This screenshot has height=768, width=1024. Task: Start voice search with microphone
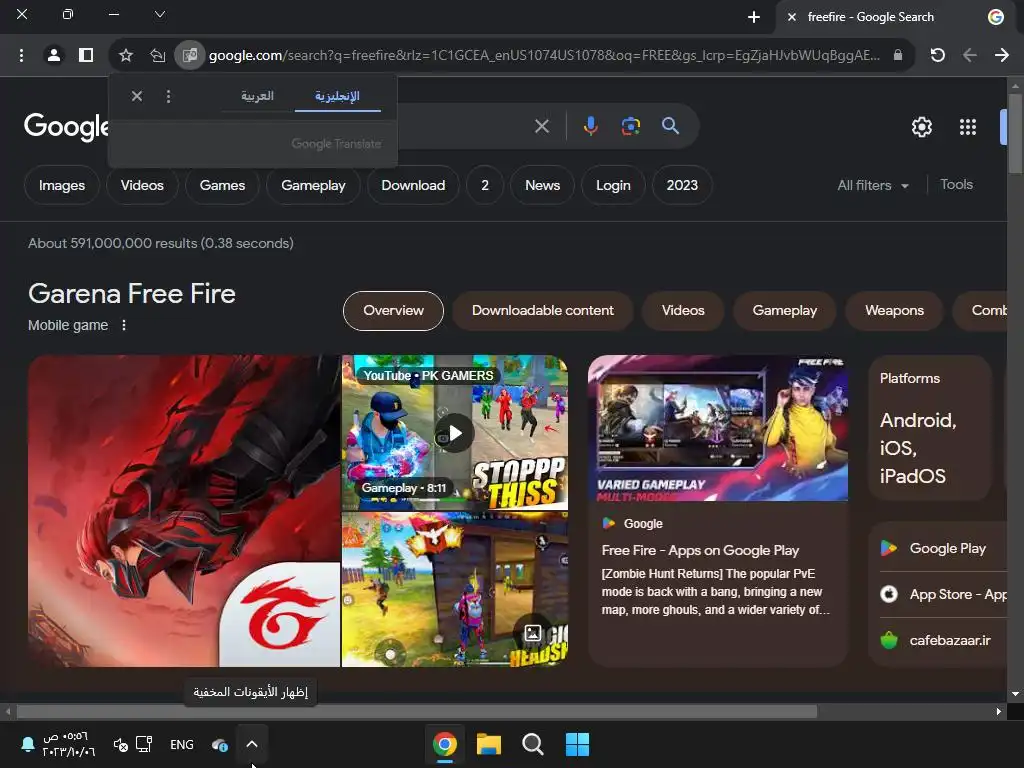coord(590,126)
